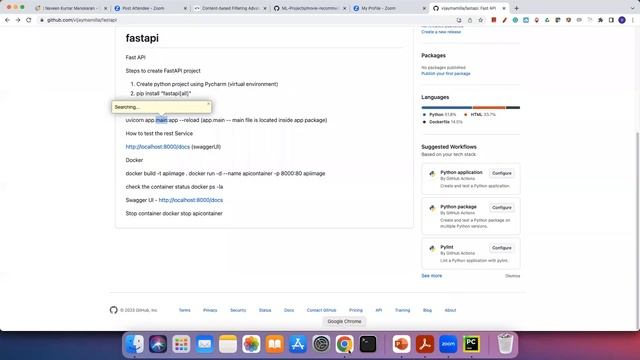Configure the Pylint workflow
The height and width of the screenshot is (360, 640).
(x=502, y=248)
